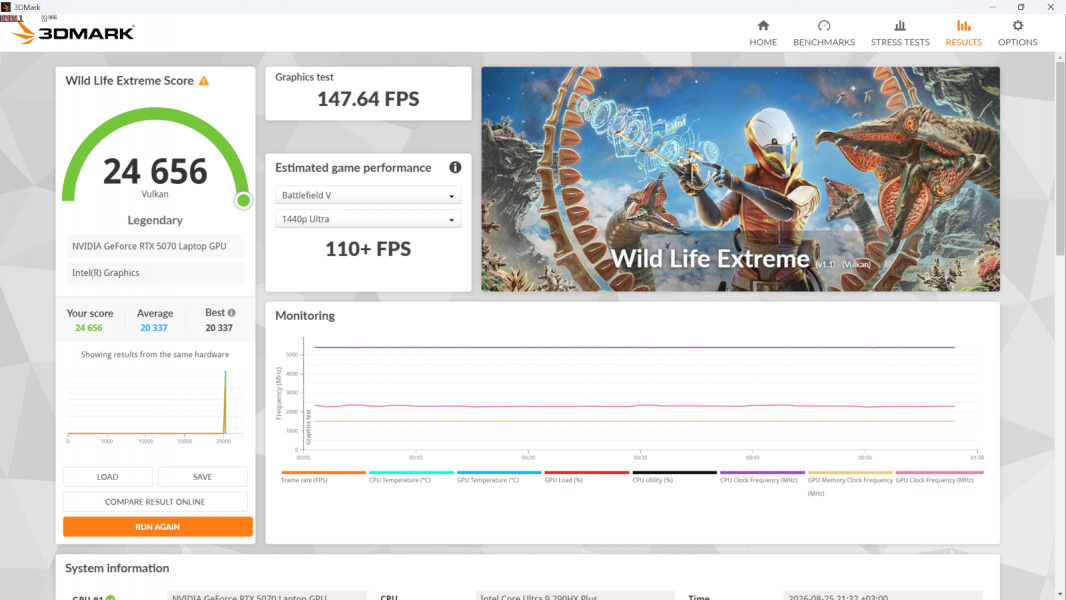Click the SAVE button
The image size is (1066, 600).
coord(203,476)
